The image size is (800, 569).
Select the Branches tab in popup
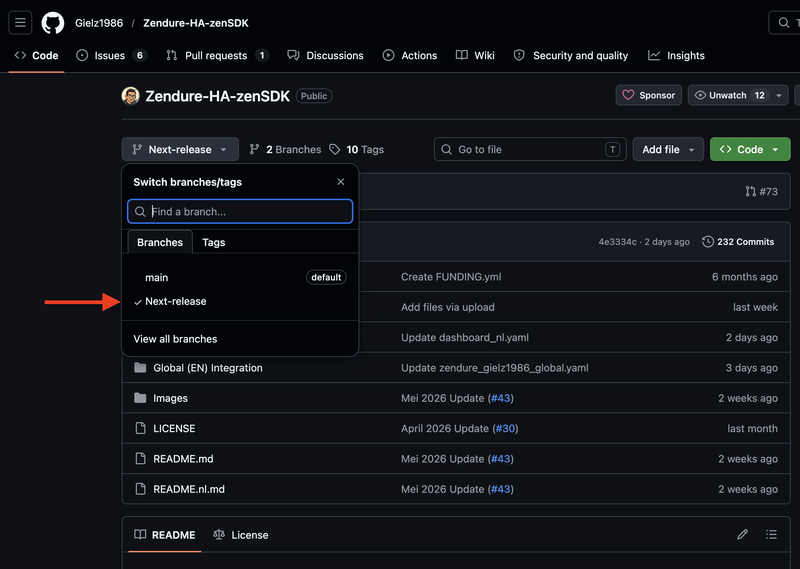pos(160,242)
